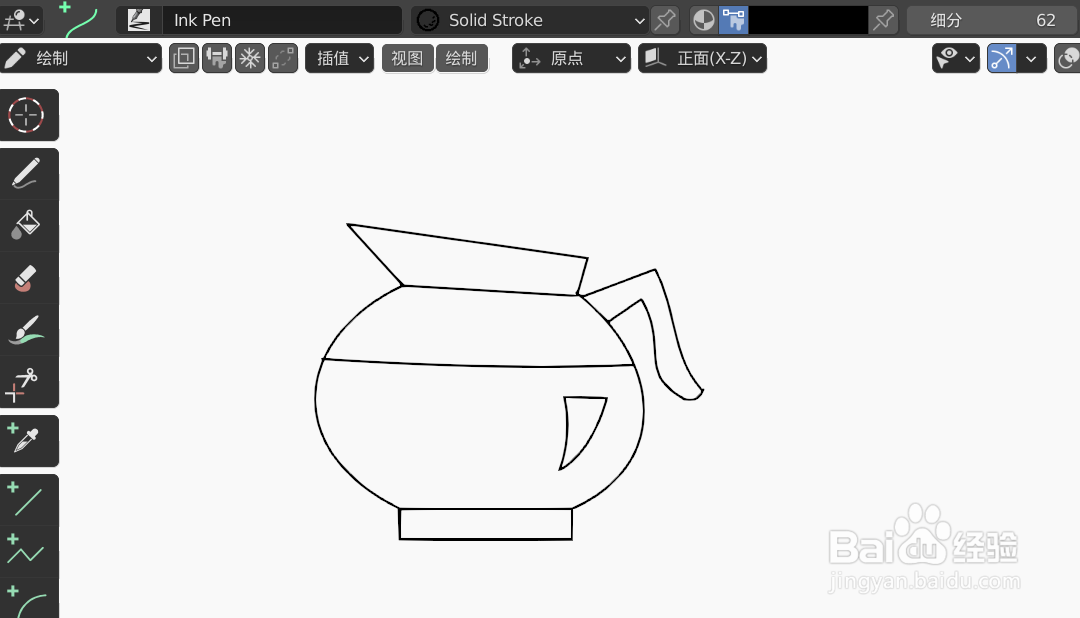Open the 原点 stroke placement dropdown
1080x618 pixels.
pos(571,59)
